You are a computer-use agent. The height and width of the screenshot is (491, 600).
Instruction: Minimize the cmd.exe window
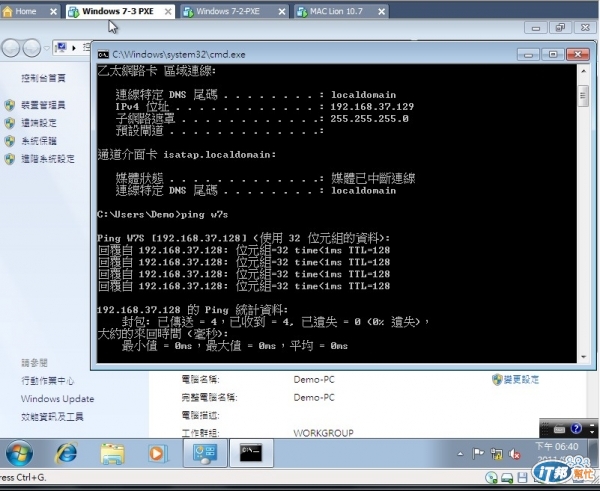click(528, 54)
